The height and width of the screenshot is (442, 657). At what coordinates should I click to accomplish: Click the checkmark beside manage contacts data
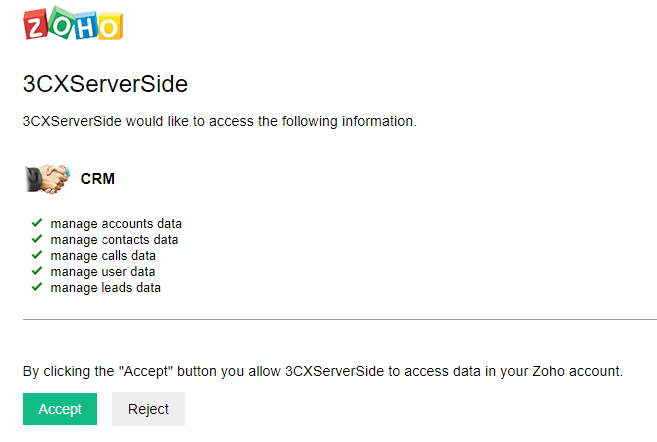point(37,238)
